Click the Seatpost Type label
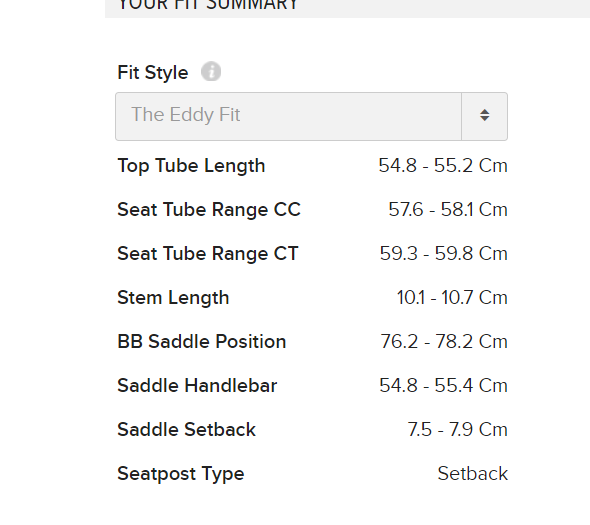Viewport: 590px width, 525px height. click(181, 475)
